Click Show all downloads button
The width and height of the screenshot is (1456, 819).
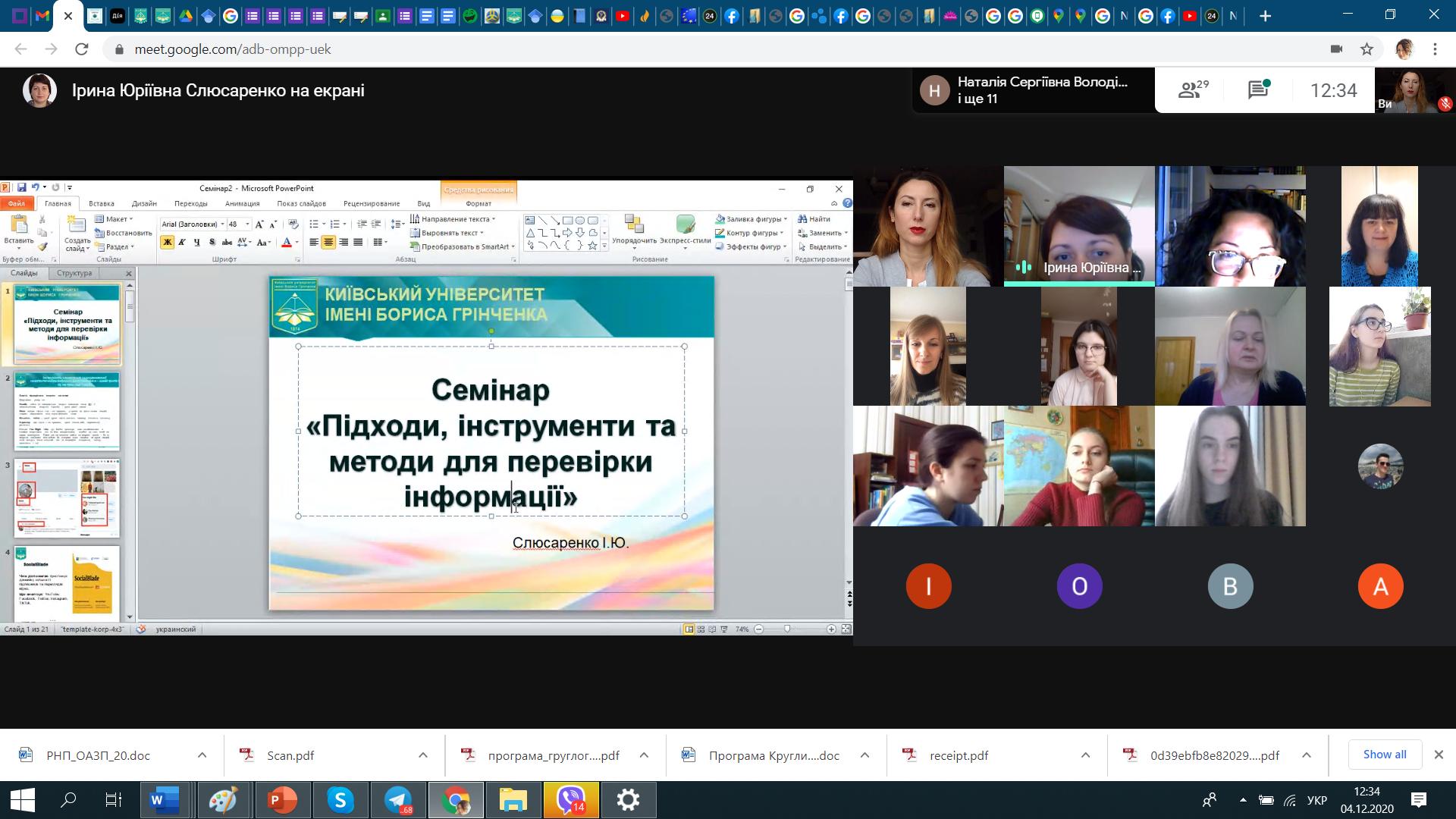point(1384,755)
